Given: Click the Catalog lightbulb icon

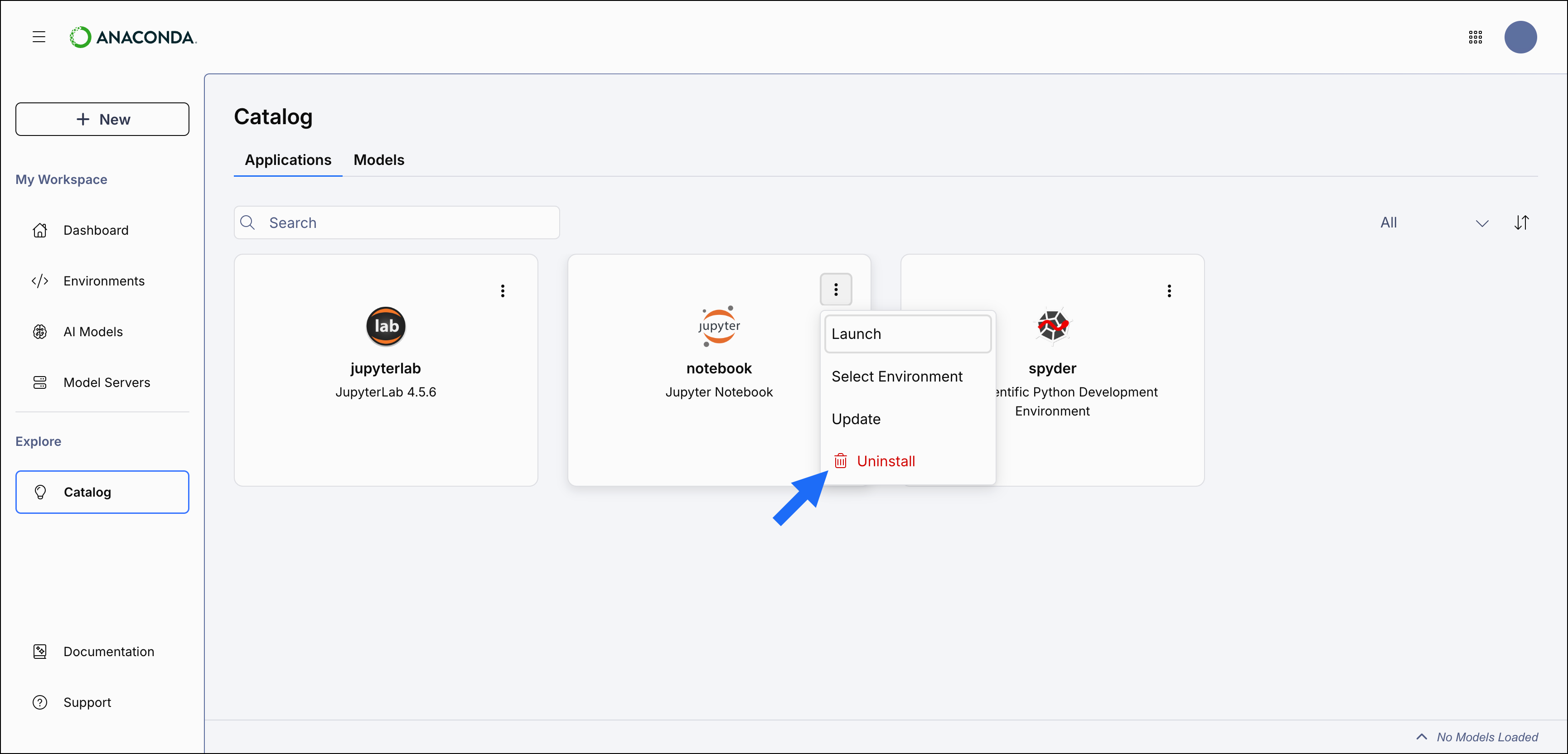Looking at the screenshot, I should [x=41, y=492].
